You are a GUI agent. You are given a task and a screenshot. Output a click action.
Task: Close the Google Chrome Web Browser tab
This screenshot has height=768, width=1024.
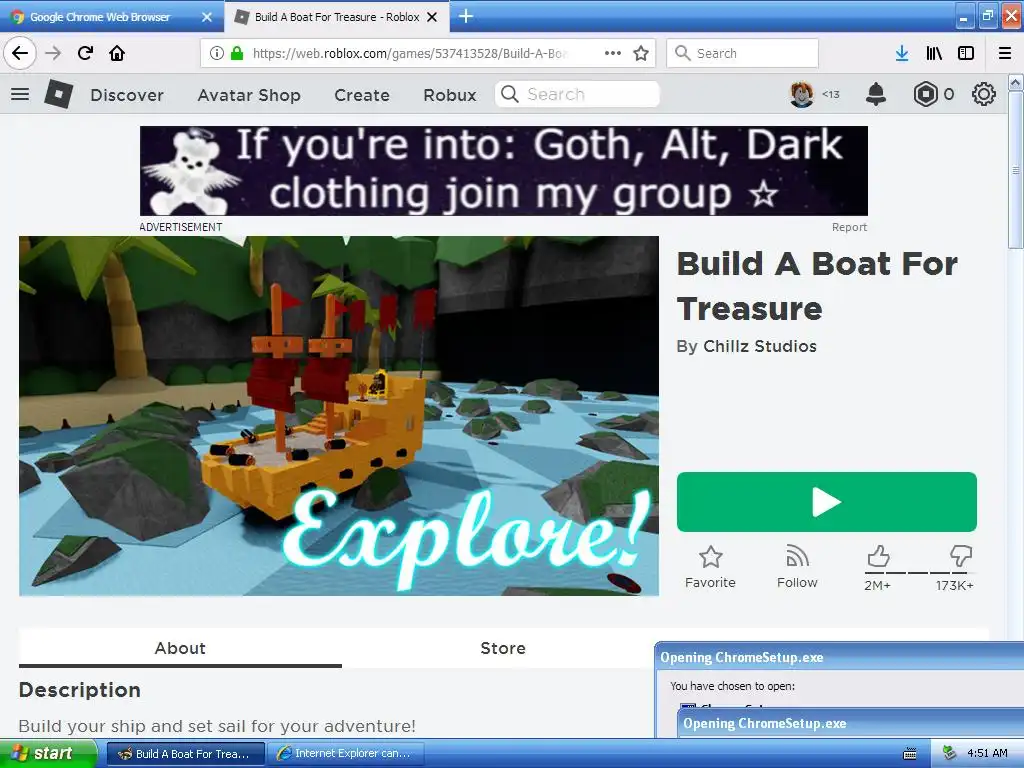point(207,17)
